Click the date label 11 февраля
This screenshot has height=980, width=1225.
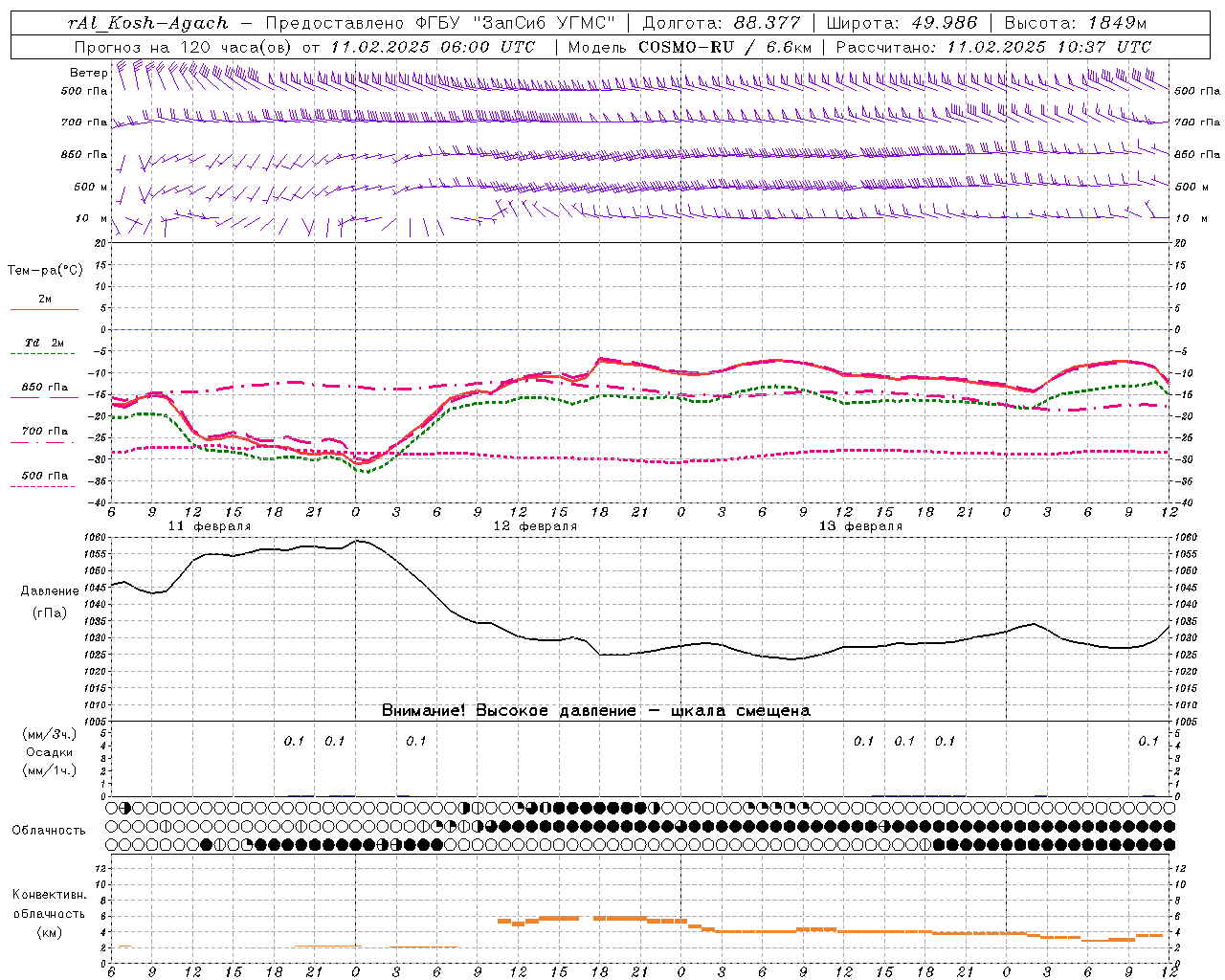pyautogui.click(x=210, y=526)
